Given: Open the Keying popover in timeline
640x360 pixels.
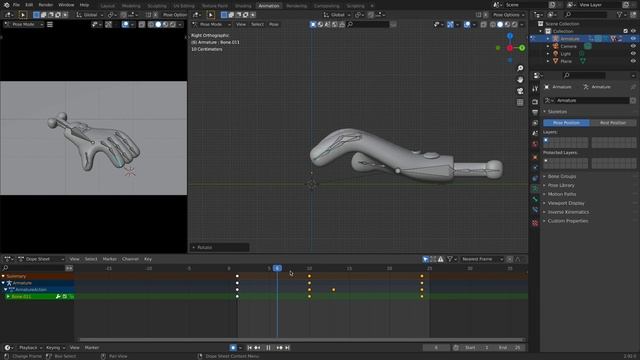Looking at the screenshot, I should pyautogui.click(x=55, y=348).
